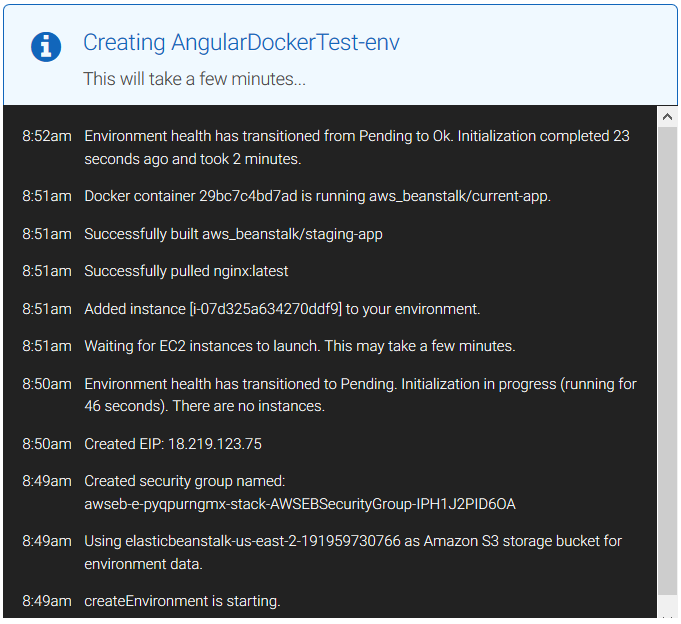This screenshot has height=624, width=681.
Task: Click the 8:50am timestamp beside Created EIP
Action: tap(47, 443)
